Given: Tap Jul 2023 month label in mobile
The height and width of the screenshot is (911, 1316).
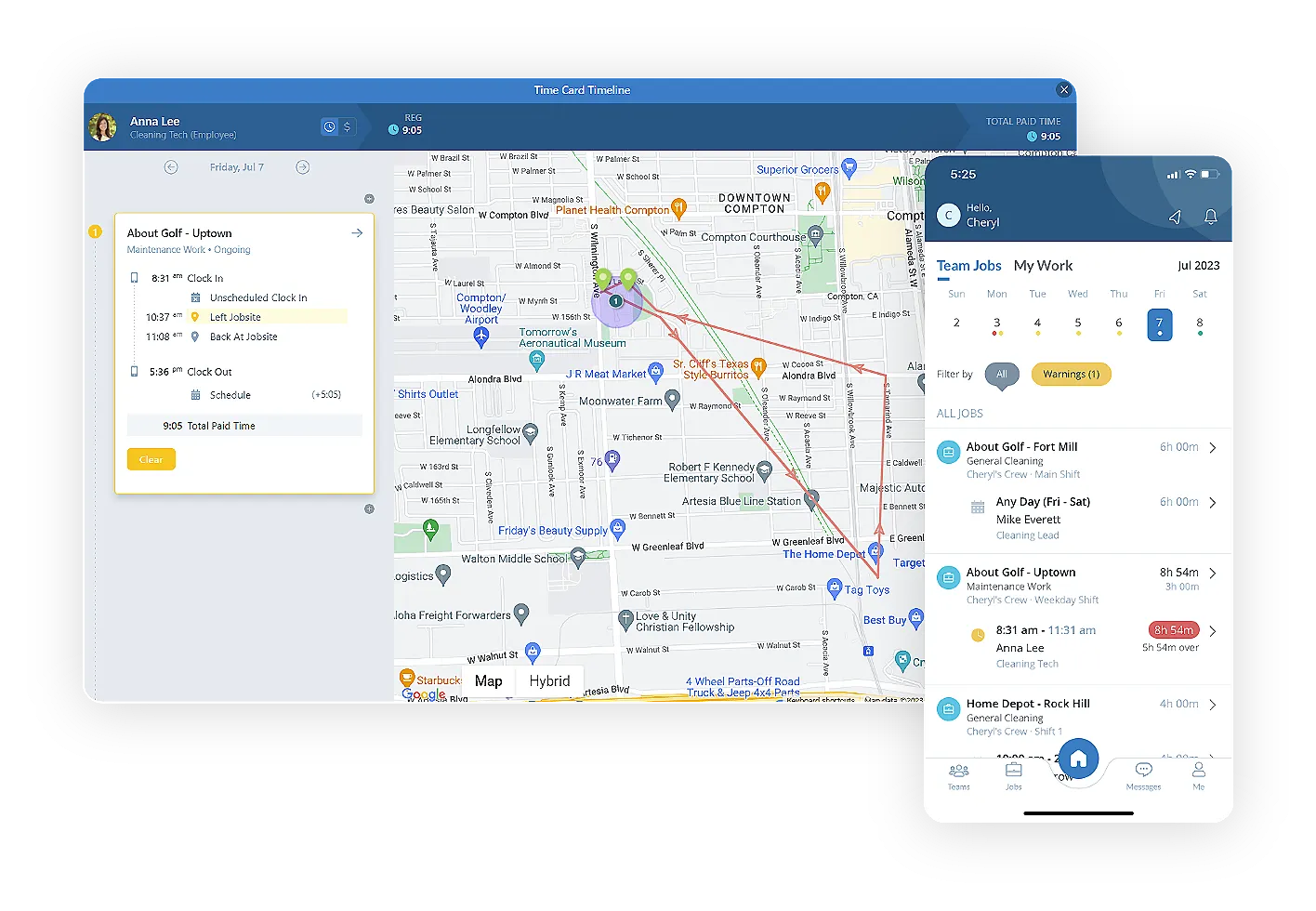Looking at the screenshot, I should 1198,266.
